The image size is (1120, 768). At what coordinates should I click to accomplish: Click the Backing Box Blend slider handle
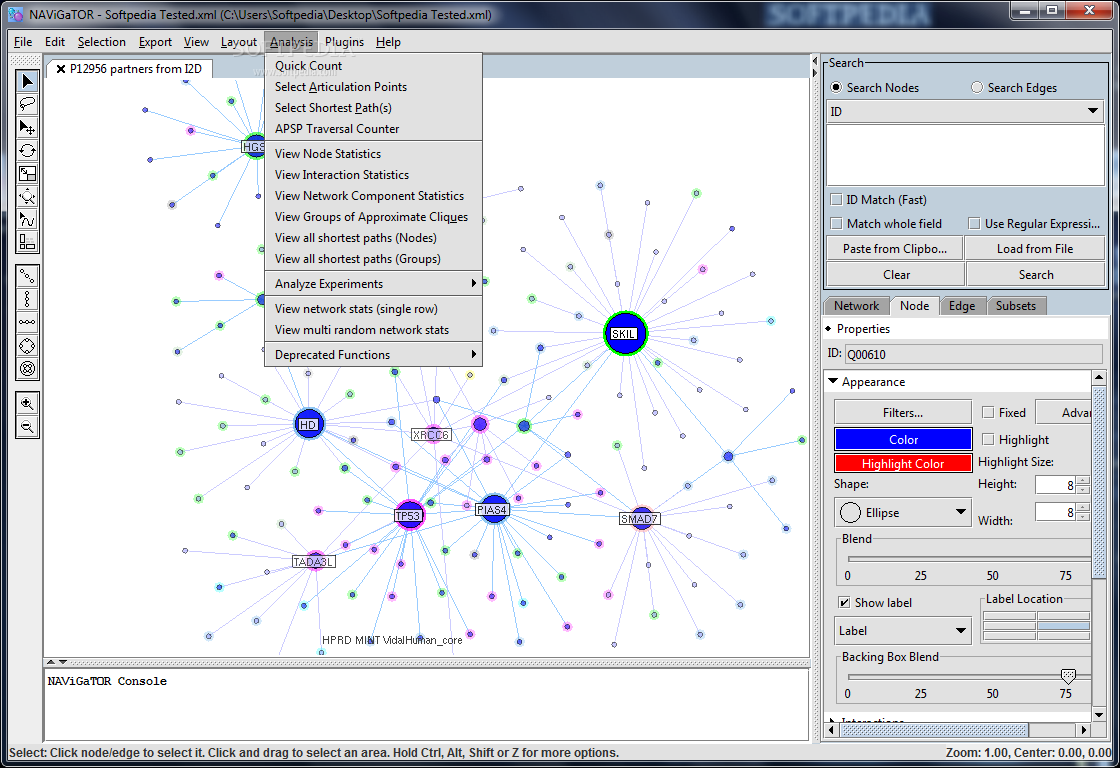(x=1068, y=676)
